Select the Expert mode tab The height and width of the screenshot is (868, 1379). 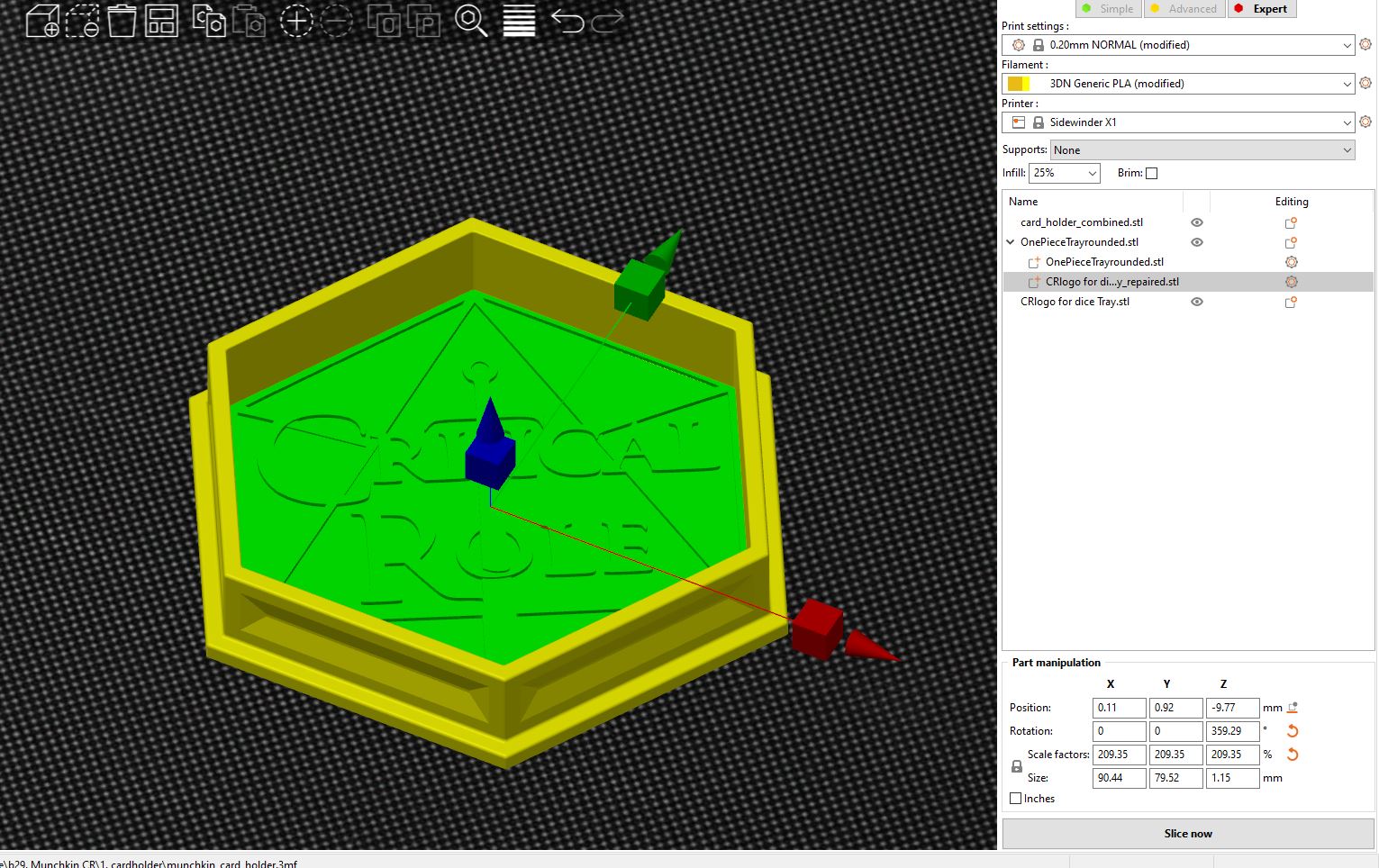[1261, 9]
